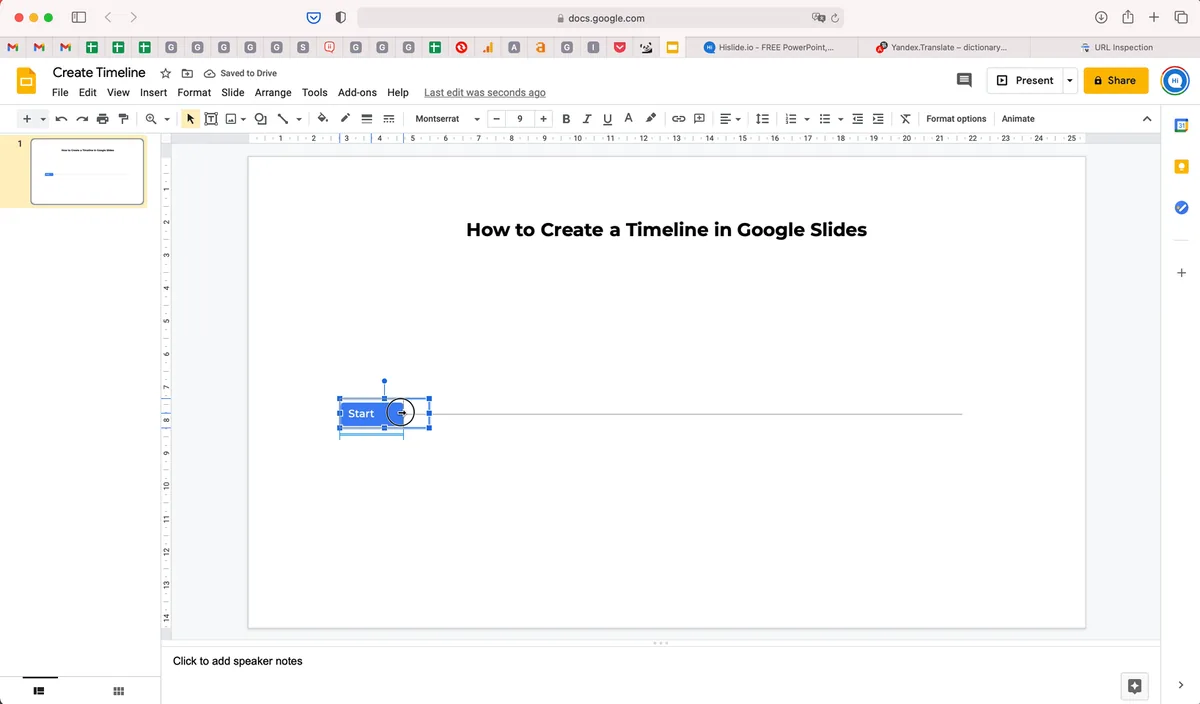The height and width of the screenshot is (704, 1200).
Task: Decrease the paragraph indent
Action: (857, 119)
